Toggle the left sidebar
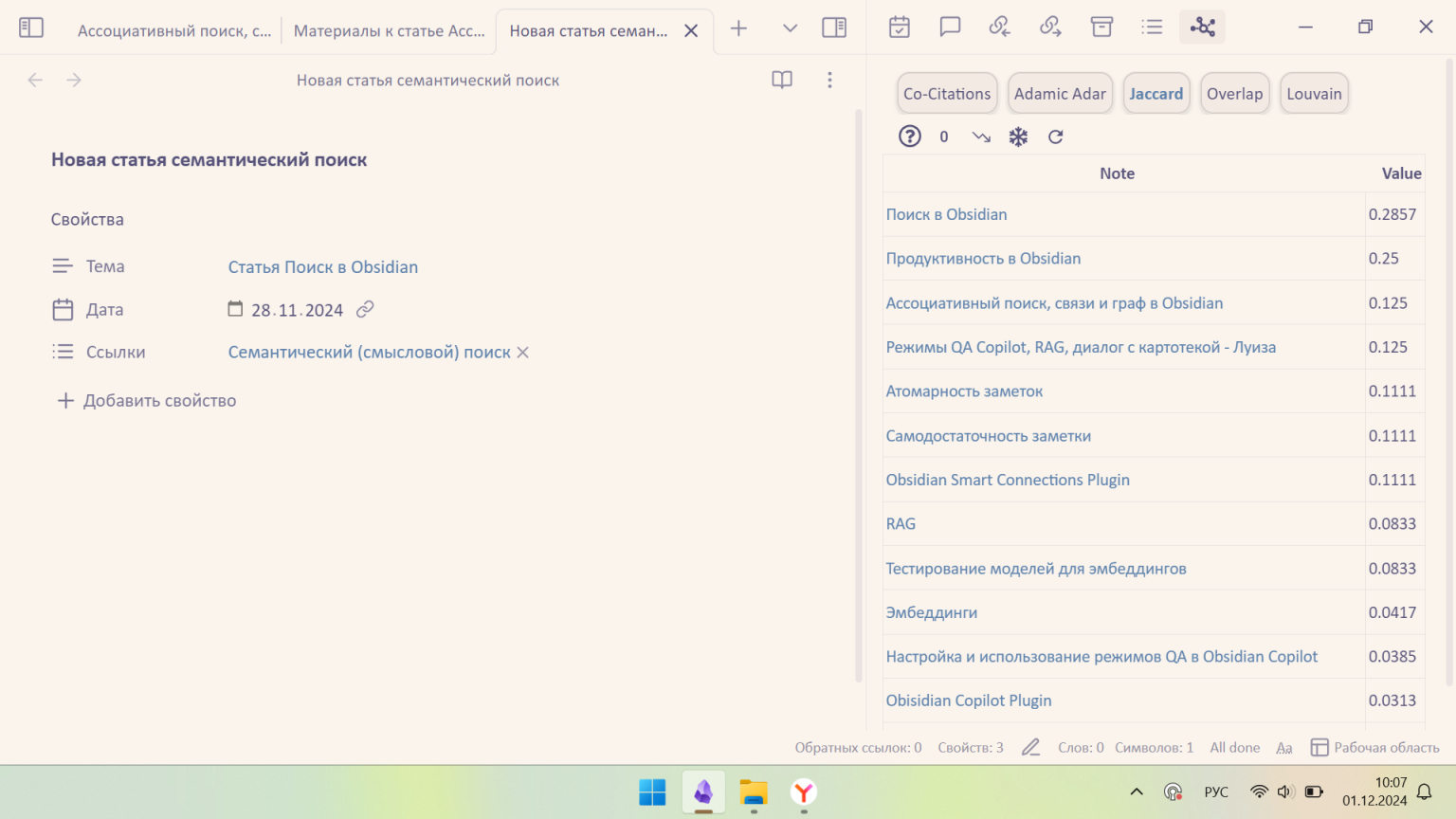This screenshot has width=1456, height=819. (31, 27)
